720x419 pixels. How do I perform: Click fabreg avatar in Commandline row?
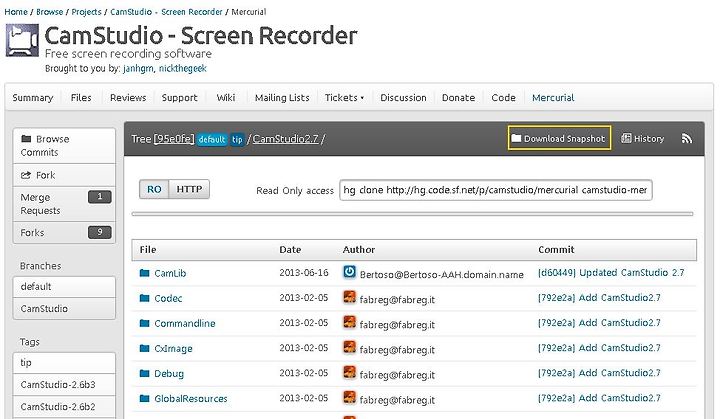[349, 322]
